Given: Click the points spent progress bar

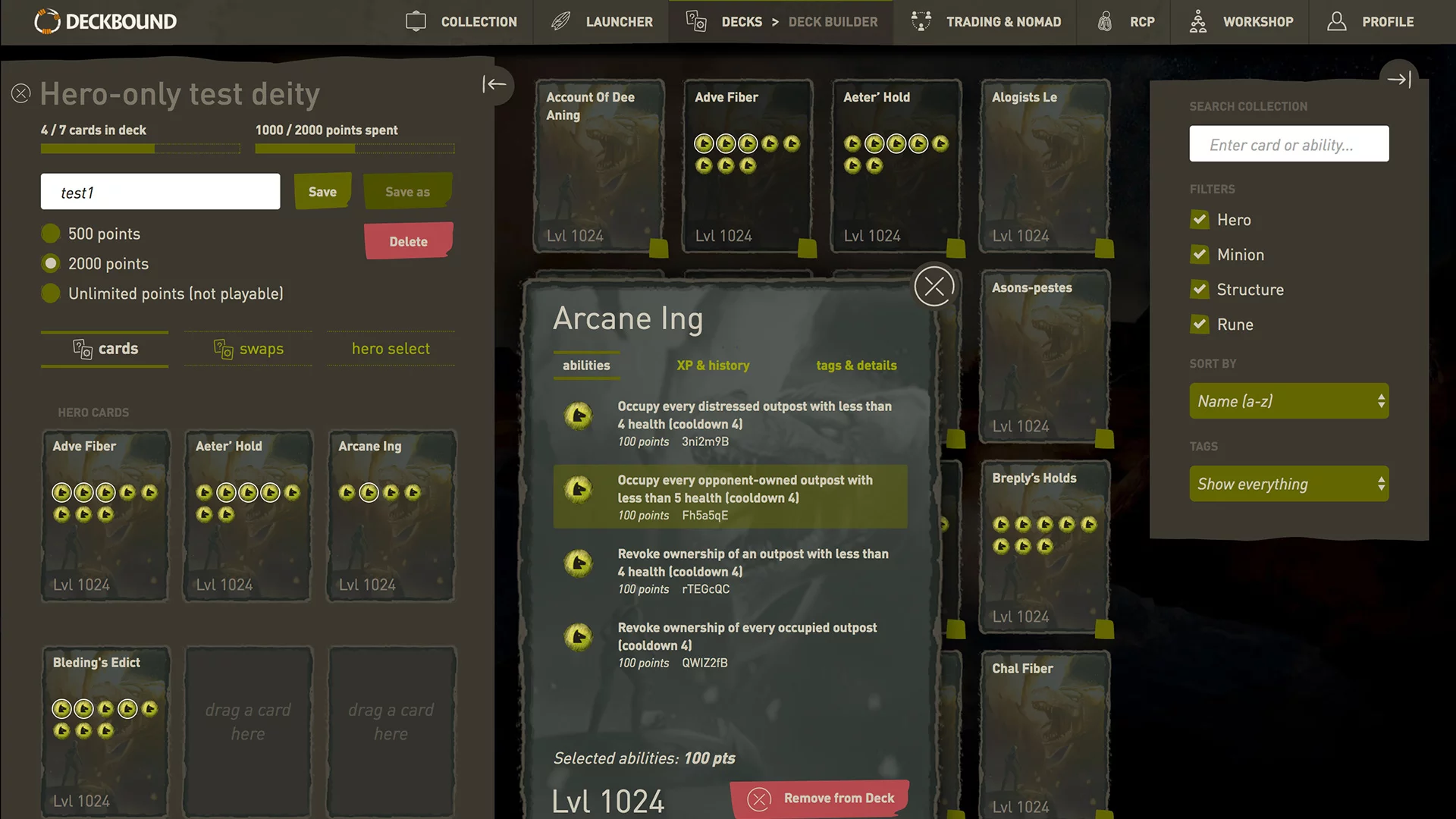Looking at the screenshot, I should [355, 149].
